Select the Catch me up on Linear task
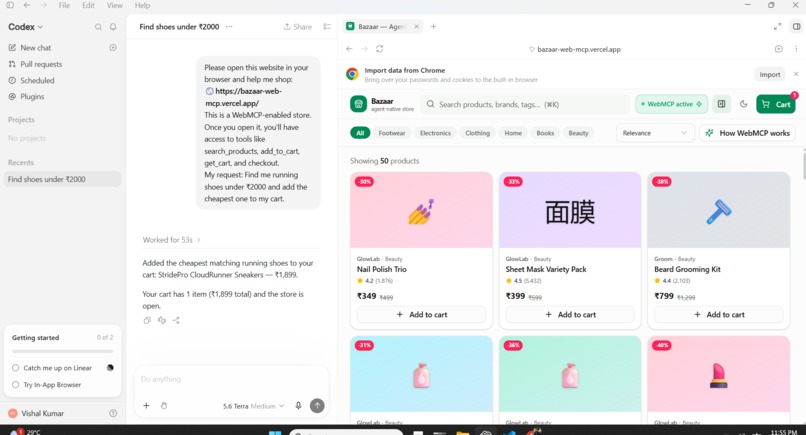This screenshot has height=435, width=806. click(58, 368)
